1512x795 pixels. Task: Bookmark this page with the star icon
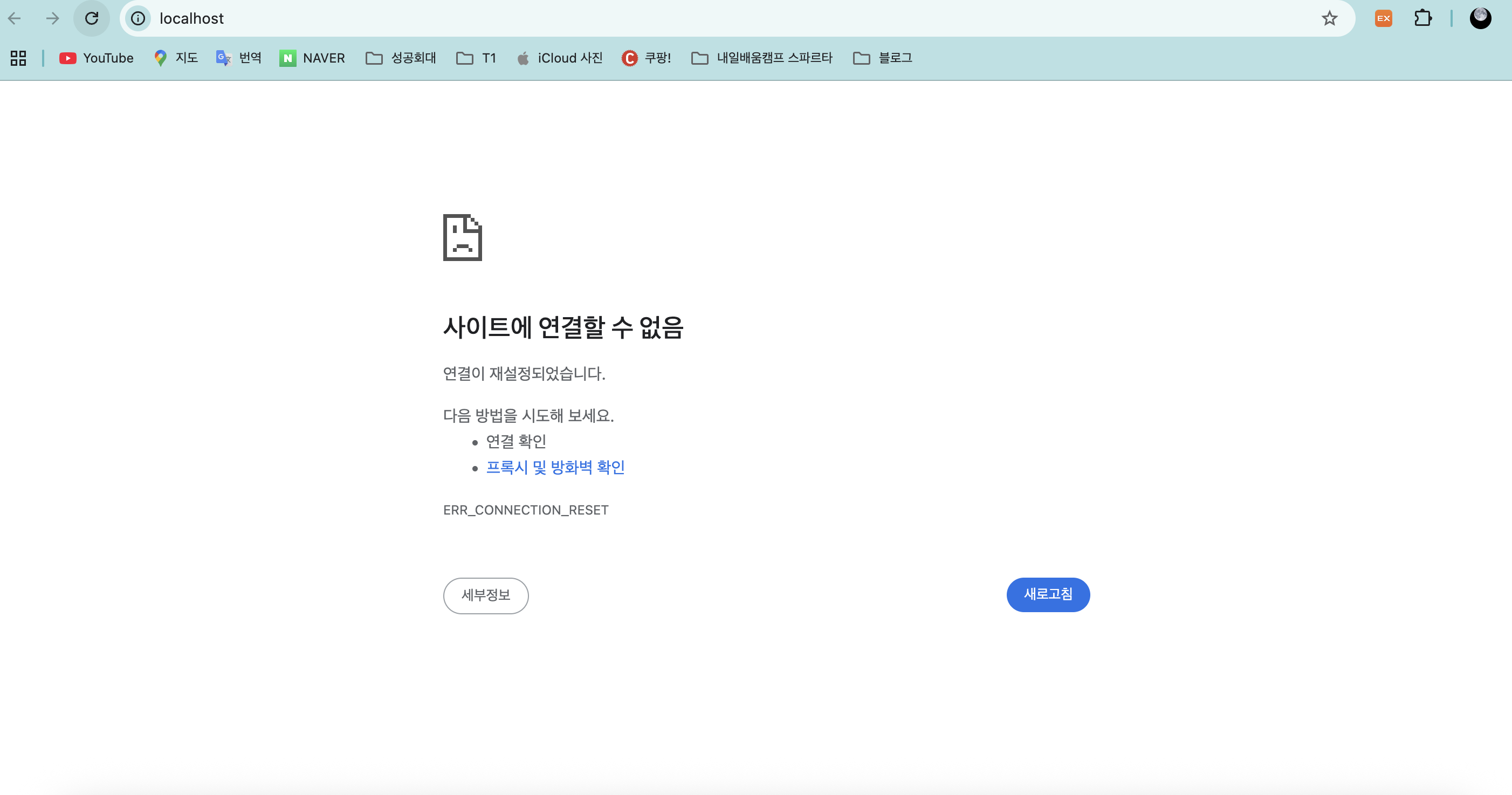tap(1329, 18)
